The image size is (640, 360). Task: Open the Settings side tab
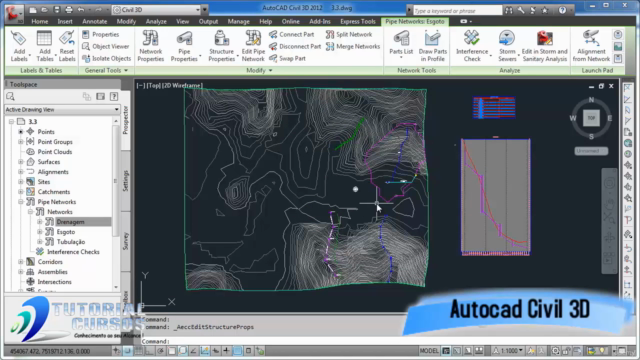pyautogui.click(x=126, y=181)
